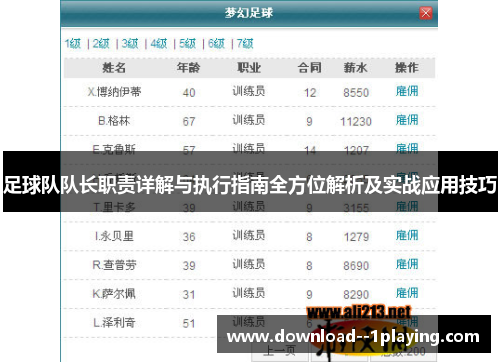This screenshot has width=500, height=362.
Task: Switch to the 2级 tab
Action: tap(101, 44)
